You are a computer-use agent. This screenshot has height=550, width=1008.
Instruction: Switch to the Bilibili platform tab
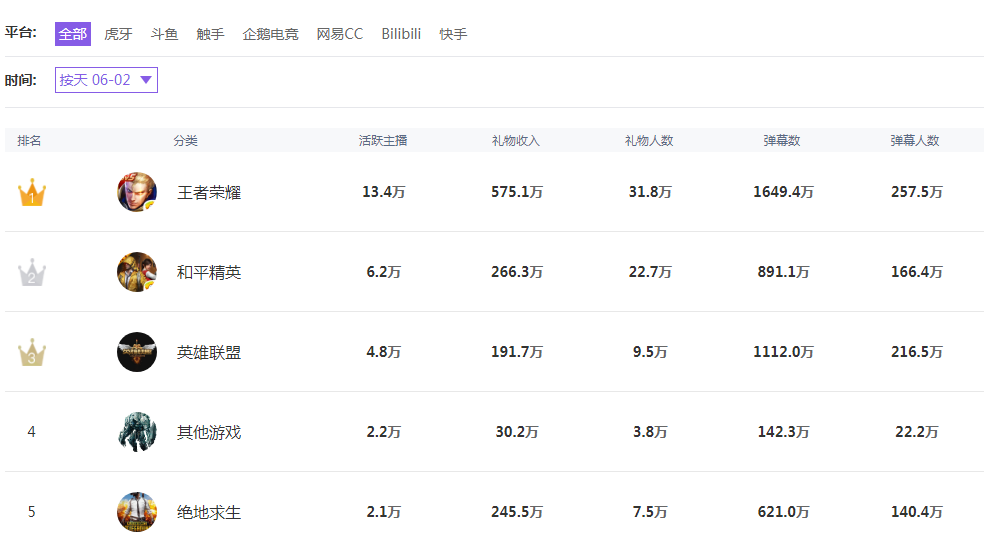point(401,34)
